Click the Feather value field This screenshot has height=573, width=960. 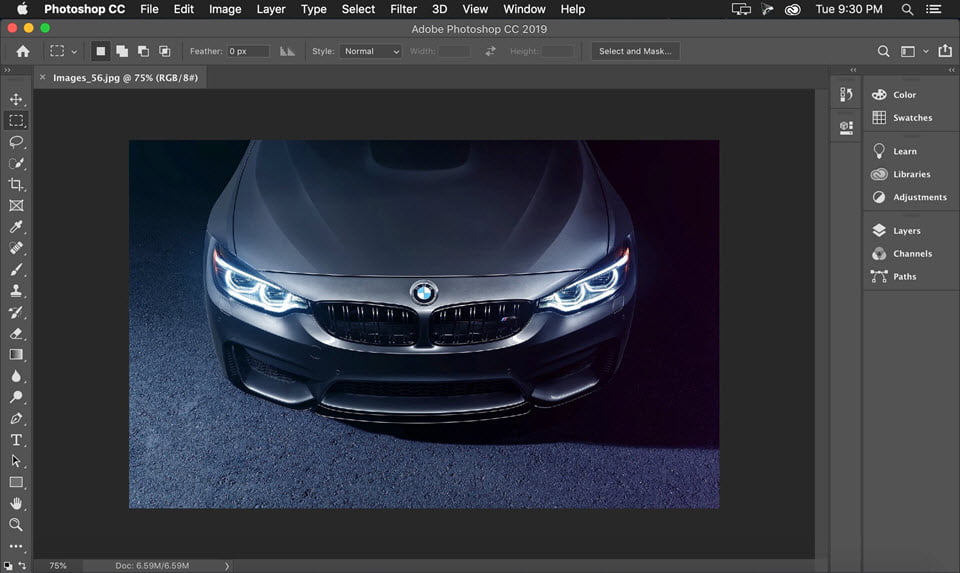(248, 51)
